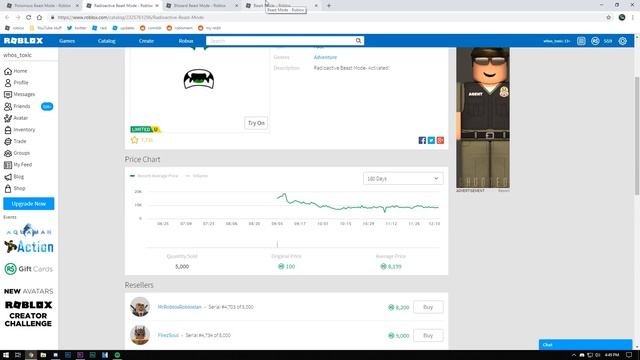This screenshot has width=640, height=360.
Task: Click the Beast Mode item image
Action: pos(199,79)
